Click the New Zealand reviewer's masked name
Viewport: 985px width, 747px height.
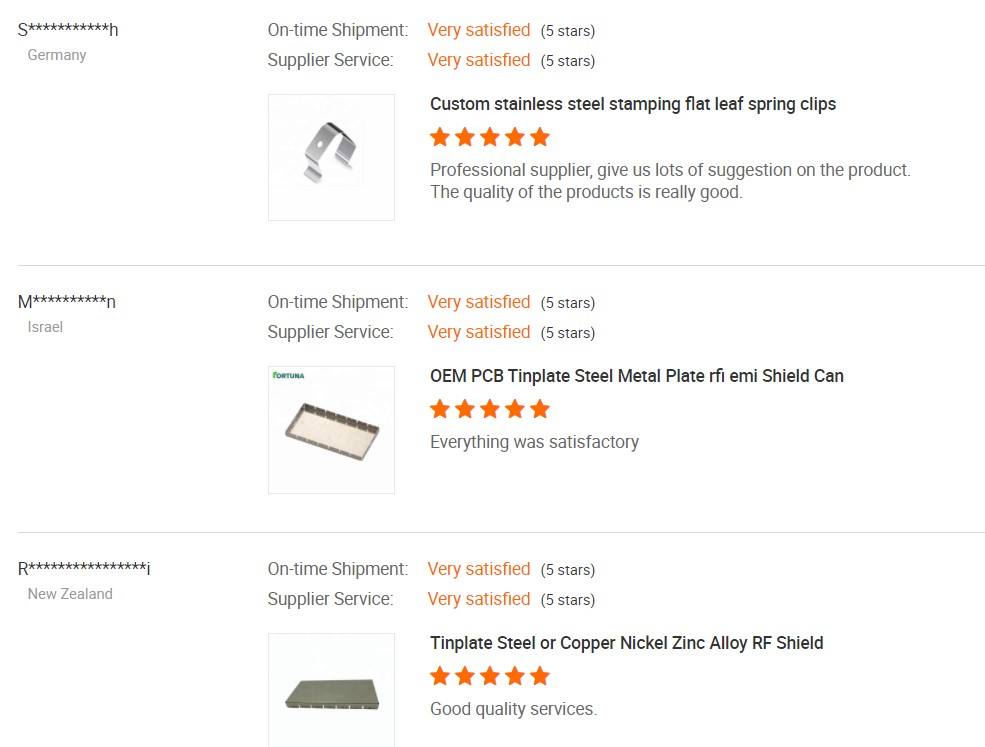pos(84,569)
